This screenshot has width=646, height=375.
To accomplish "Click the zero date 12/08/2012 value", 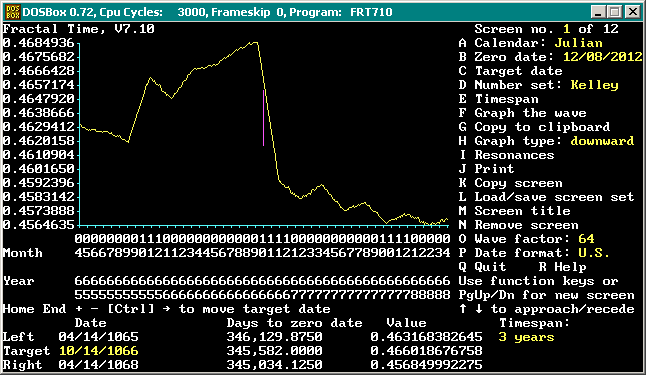I will coord(603,57).
